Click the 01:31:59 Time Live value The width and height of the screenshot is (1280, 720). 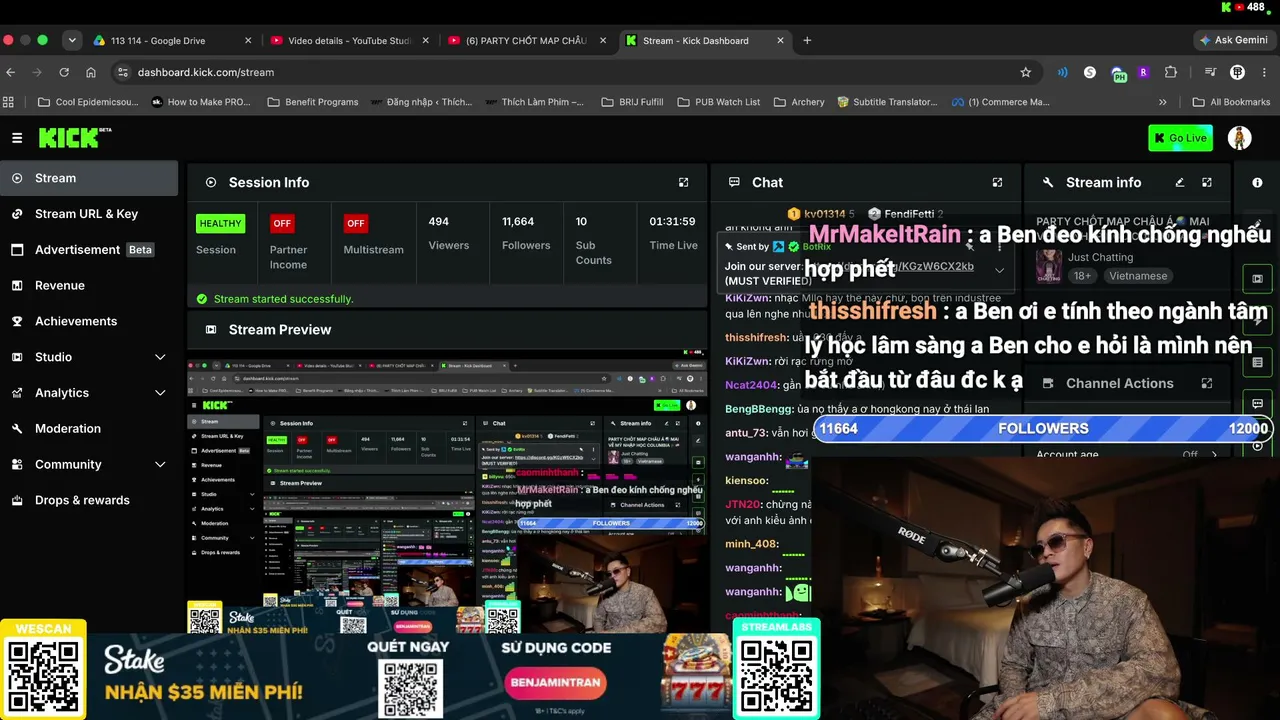[x=672, y=222]
